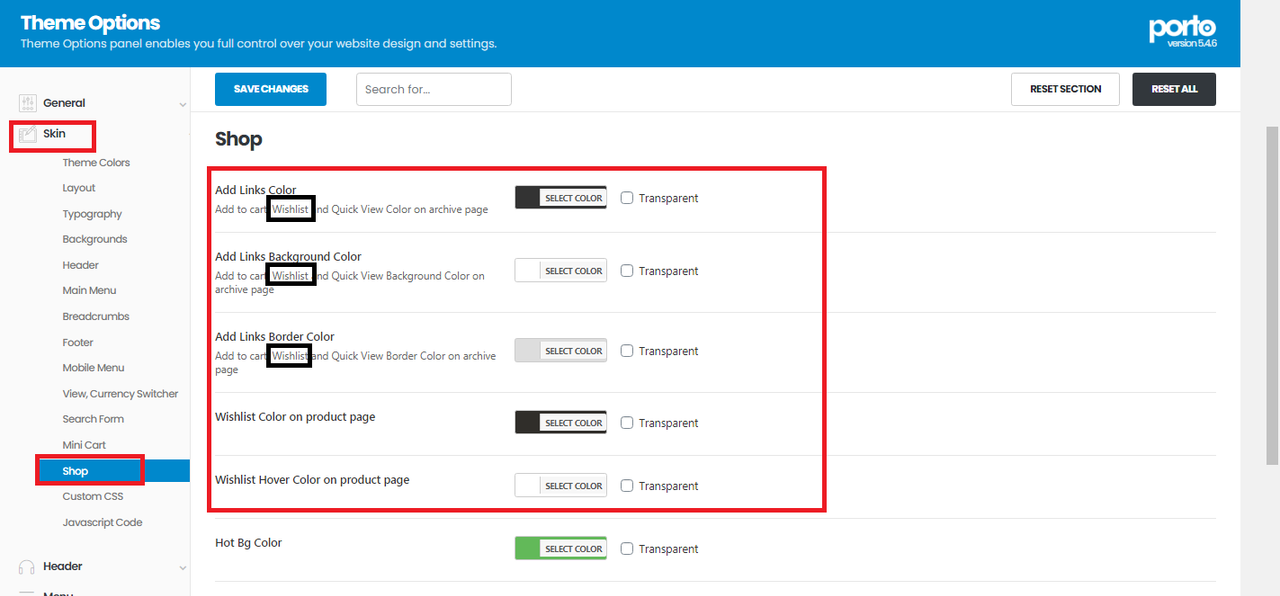Open Javascript Code submenu item
This screenshot has width=1280, height=596.
102,522
